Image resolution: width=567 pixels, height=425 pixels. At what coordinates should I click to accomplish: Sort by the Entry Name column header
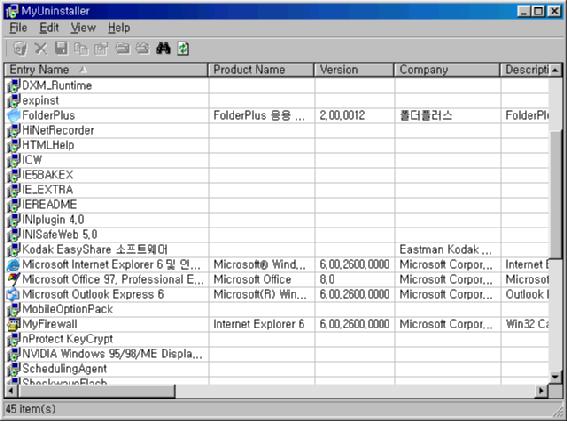coord(106,70)
